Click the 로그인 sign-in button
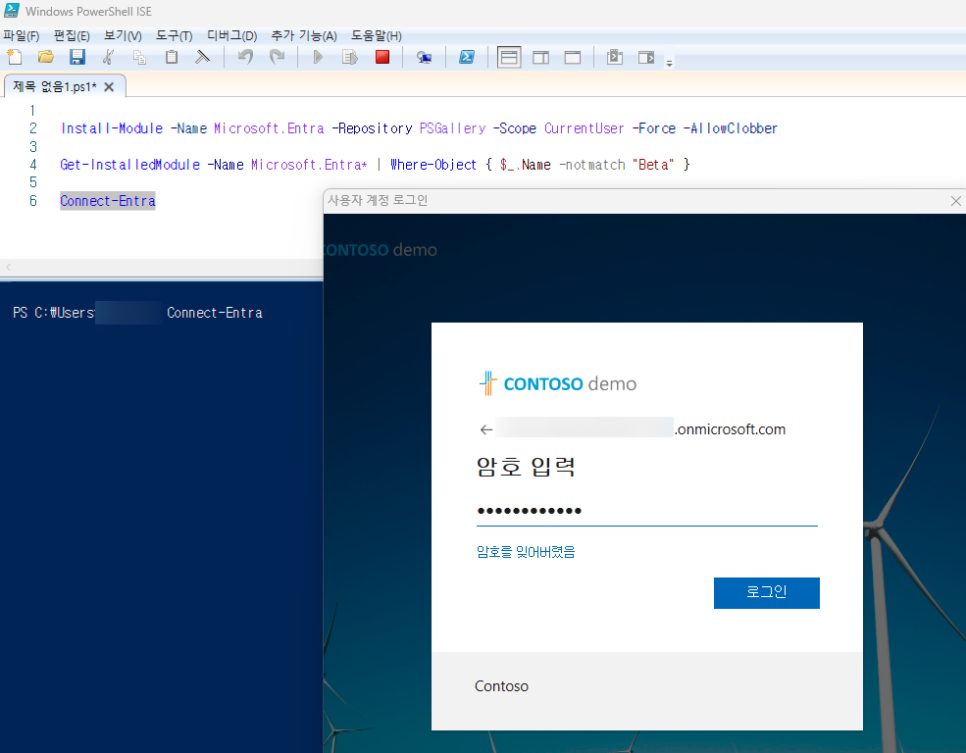 (766, 592)
